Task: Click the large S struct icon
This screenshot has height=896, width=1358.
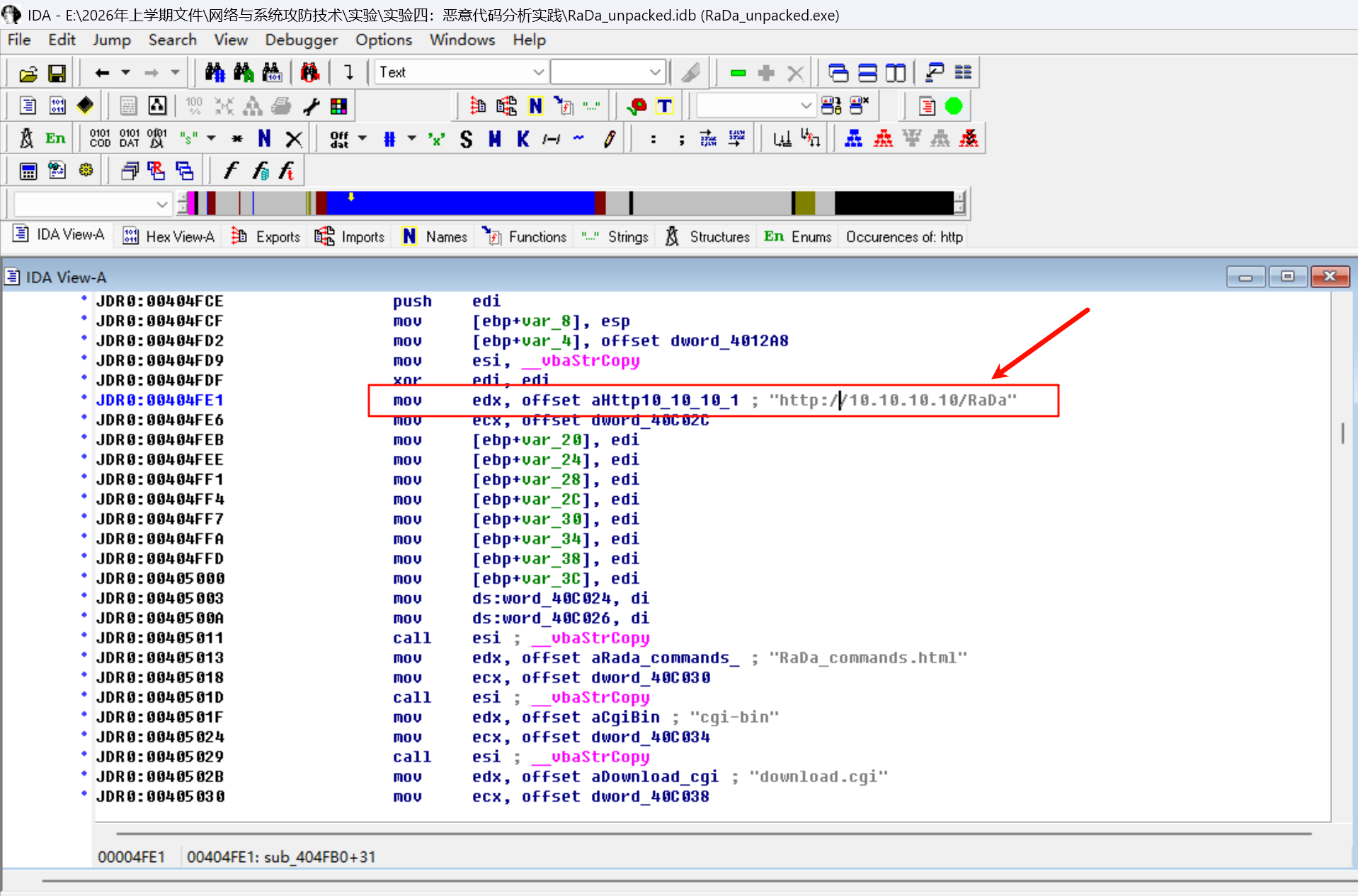Action: pyautogui.click(x=466, y=138)
